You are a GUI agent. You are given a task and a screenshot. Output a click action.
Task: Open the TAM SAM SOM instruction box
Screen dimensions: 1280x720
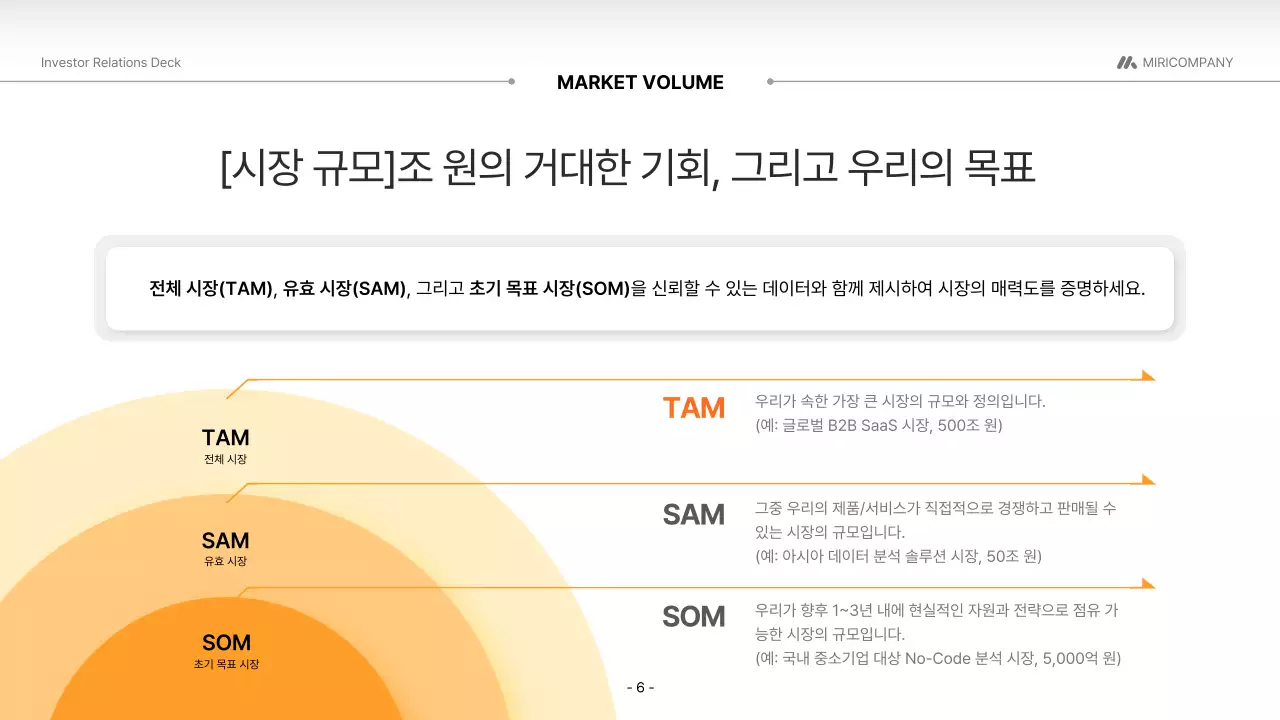tap(640, 288)
